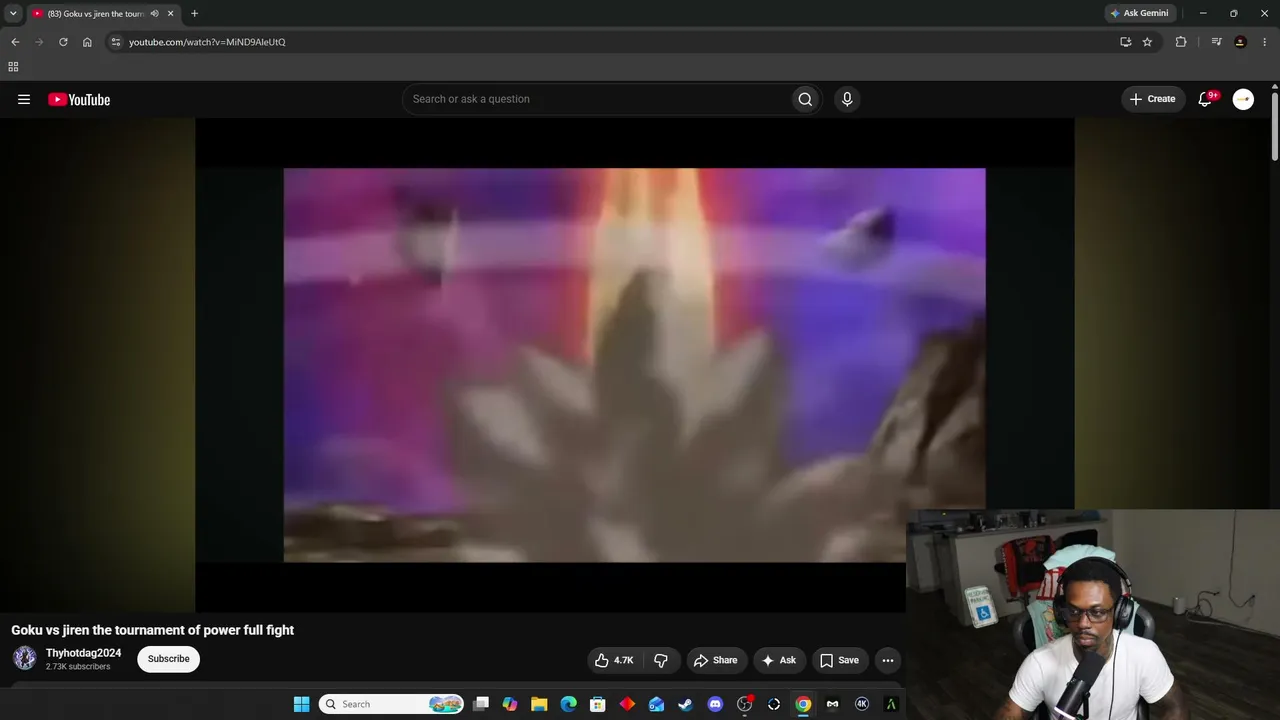Like the Goku vs Jiren video
Image resolution: width=1280 pixels, height=720 pixels.
point(614,660)
